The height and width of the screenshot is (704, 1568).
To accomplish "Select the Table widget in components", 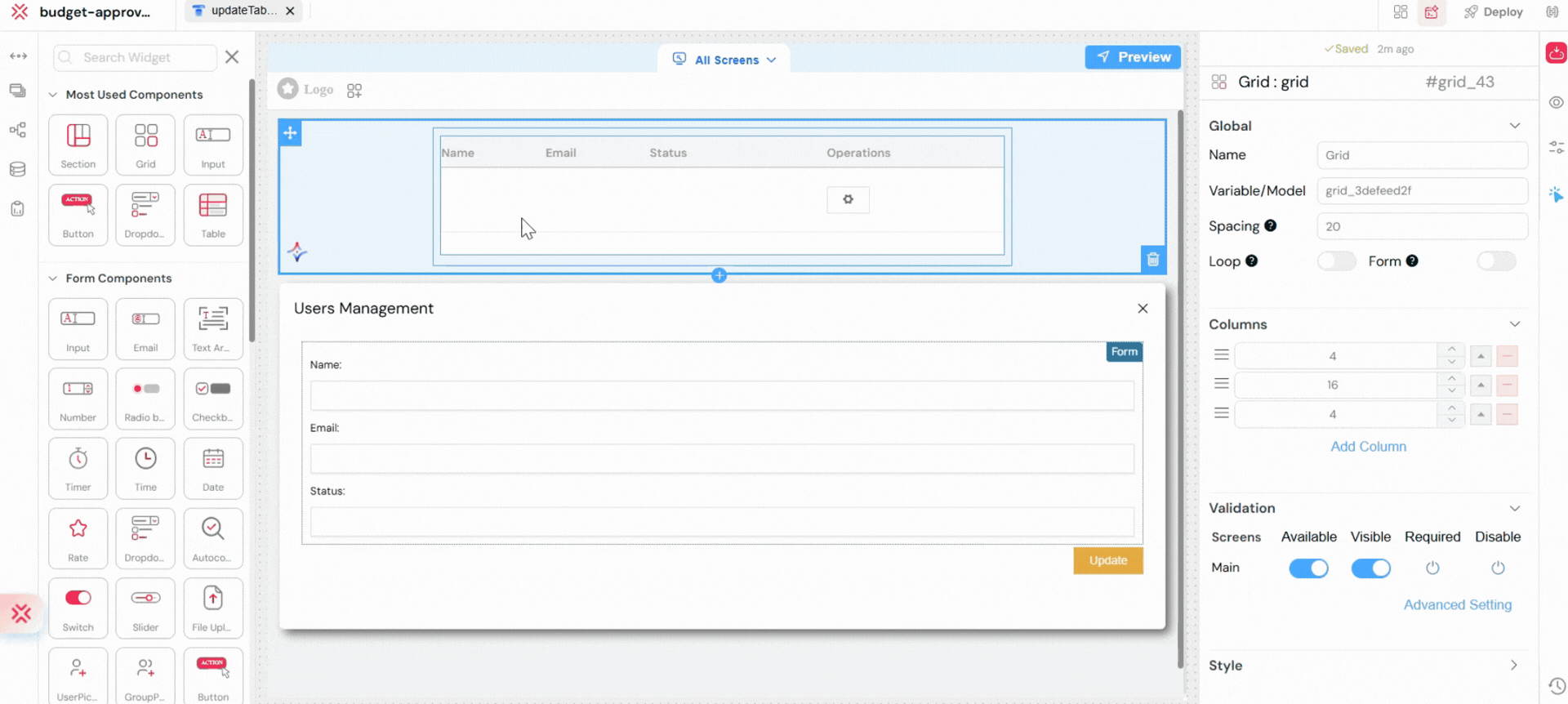I will click(213, 214).
